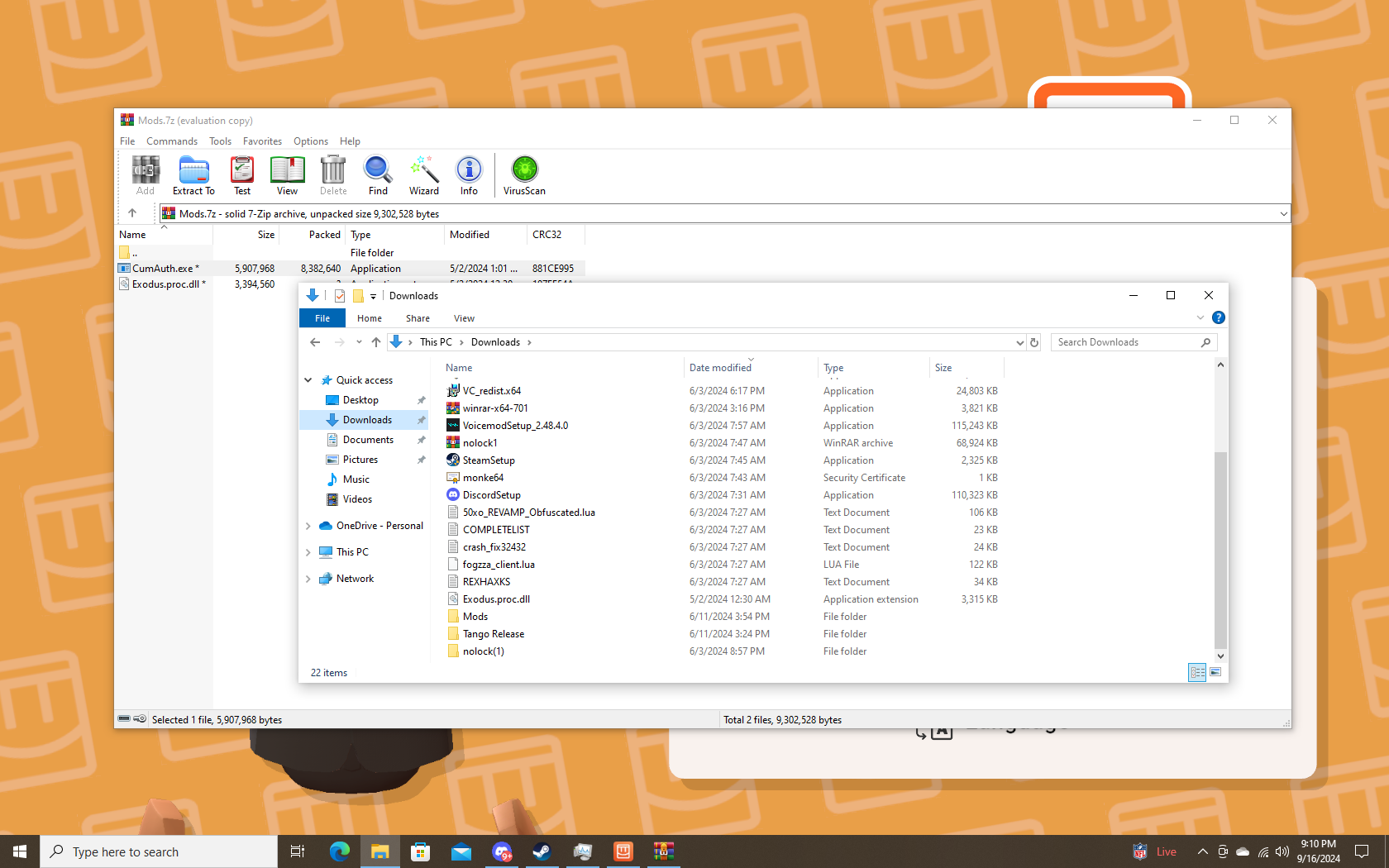Select the Tango Release folder

pyautogui.click(x=494, y=634)
